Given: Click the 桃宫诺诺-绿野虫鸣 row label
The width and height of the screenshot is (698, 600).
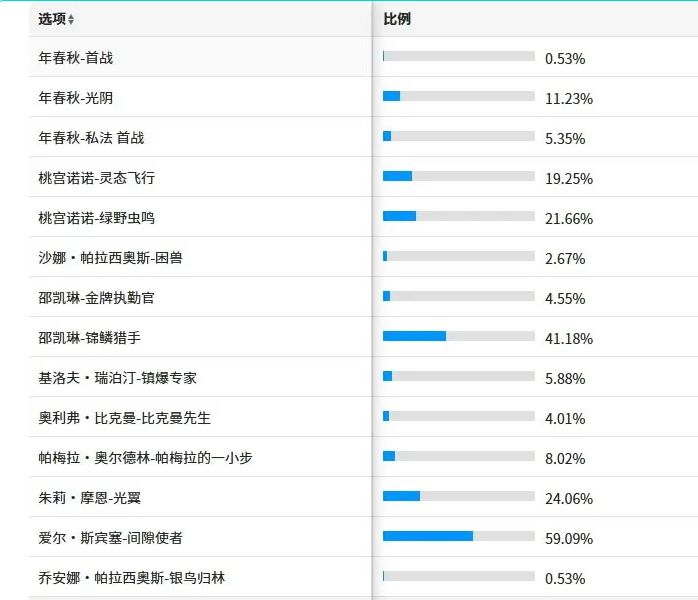Looking at the screenshot, I should pyautogui.click(x=97, y=218).
